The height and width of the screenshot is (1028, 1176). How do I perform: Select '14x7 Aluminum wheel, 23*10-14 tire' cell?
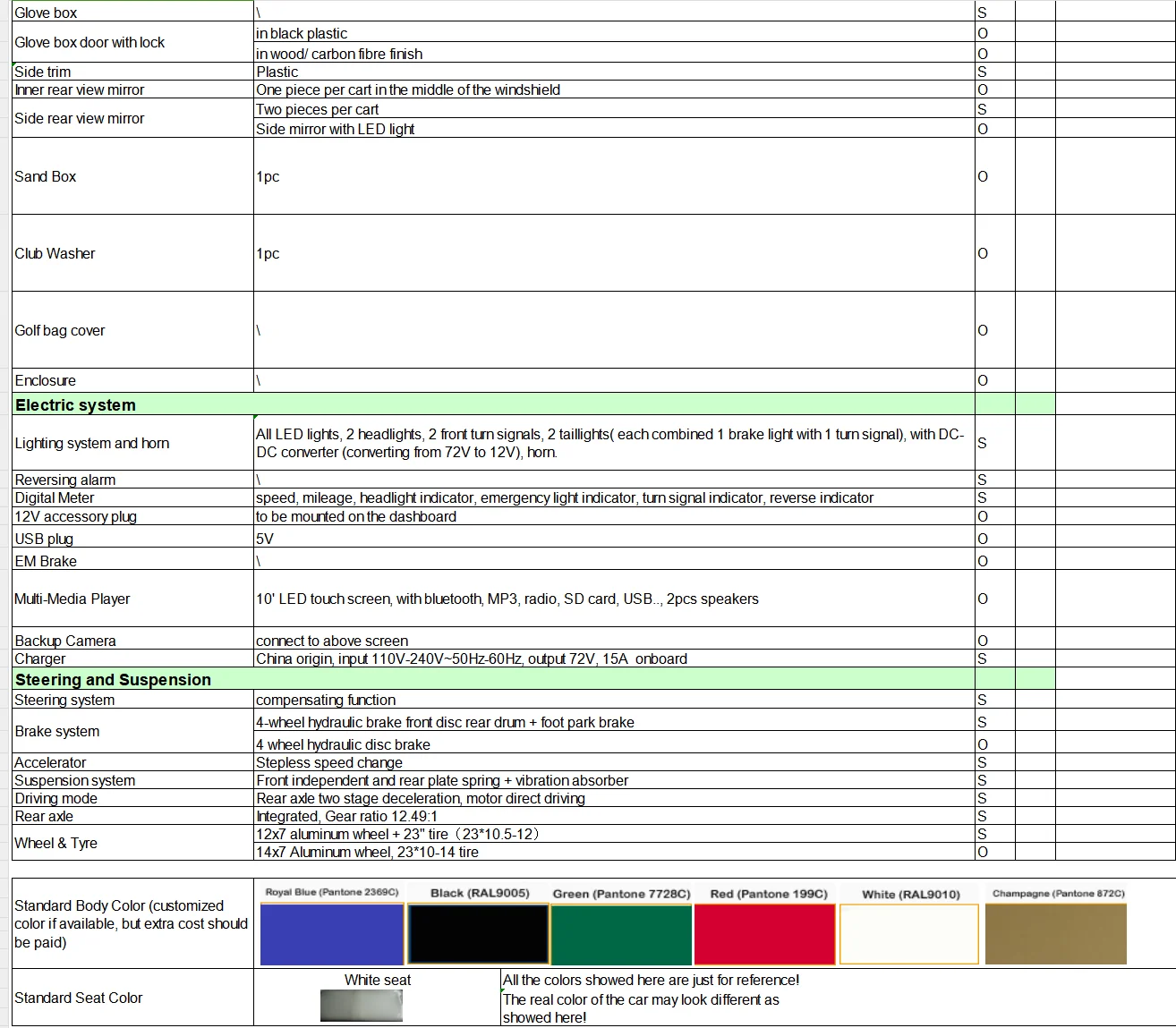[614, 852]
